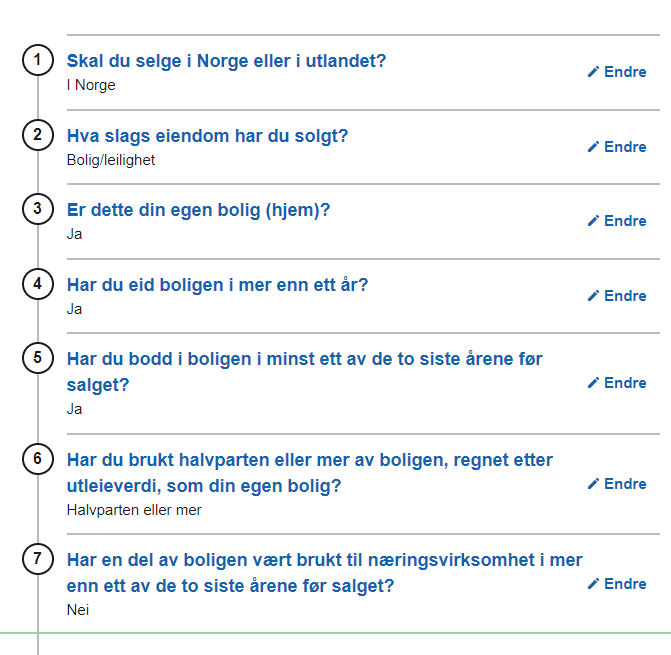This screenshot has width=671, height=655.
Task: Select step 5 circle marker
Action: point(37,358)
